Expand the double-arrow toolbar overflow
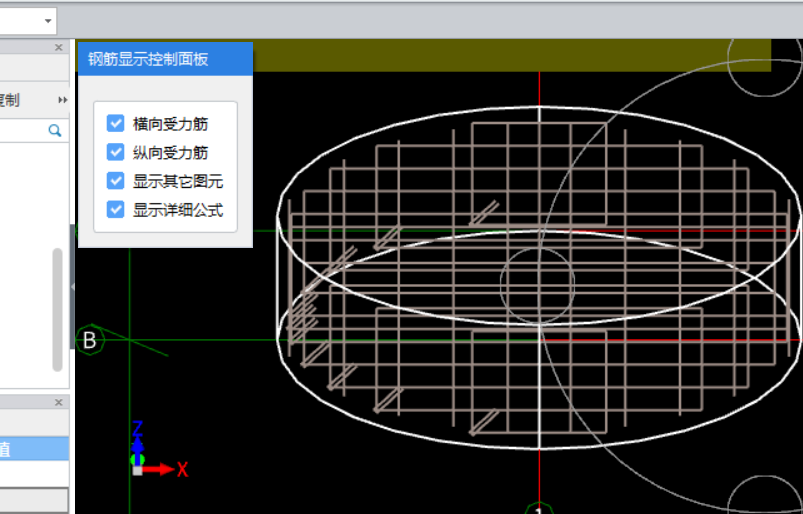Screen dimensions: 803x514 point(62,100)
